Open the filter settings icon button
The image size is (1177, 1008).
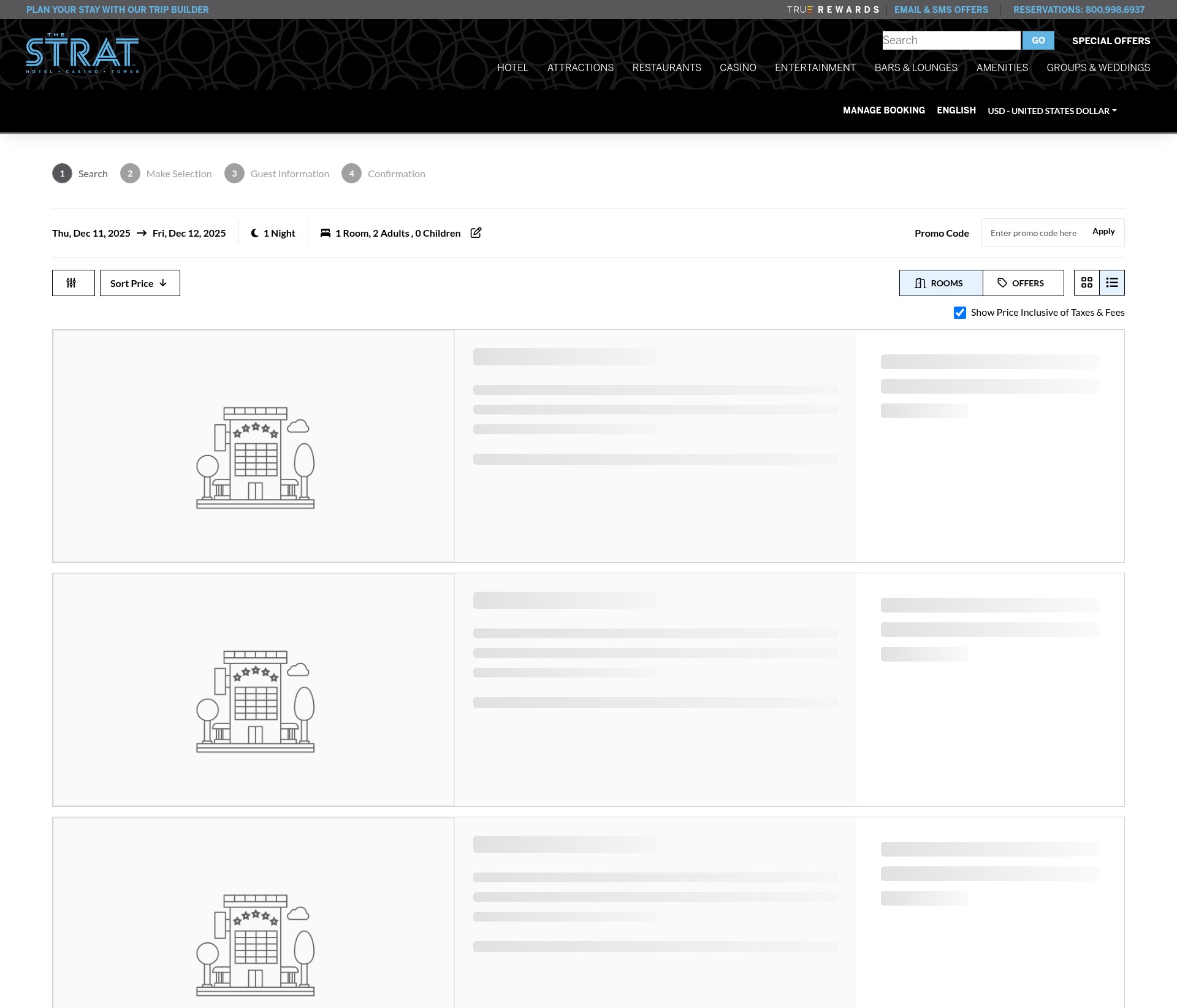pos(74,283)
